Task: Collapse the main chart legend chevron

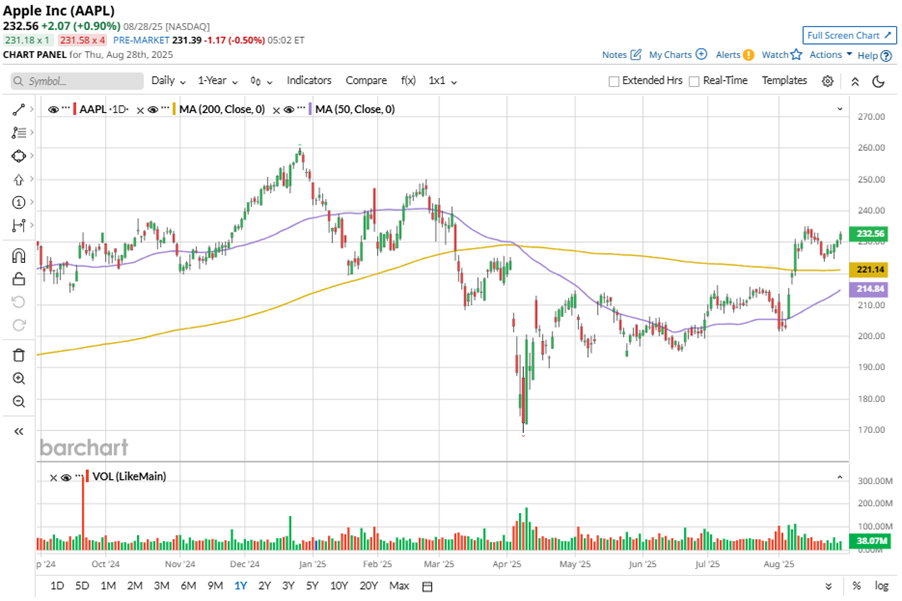Action: [x=839, y=109]
